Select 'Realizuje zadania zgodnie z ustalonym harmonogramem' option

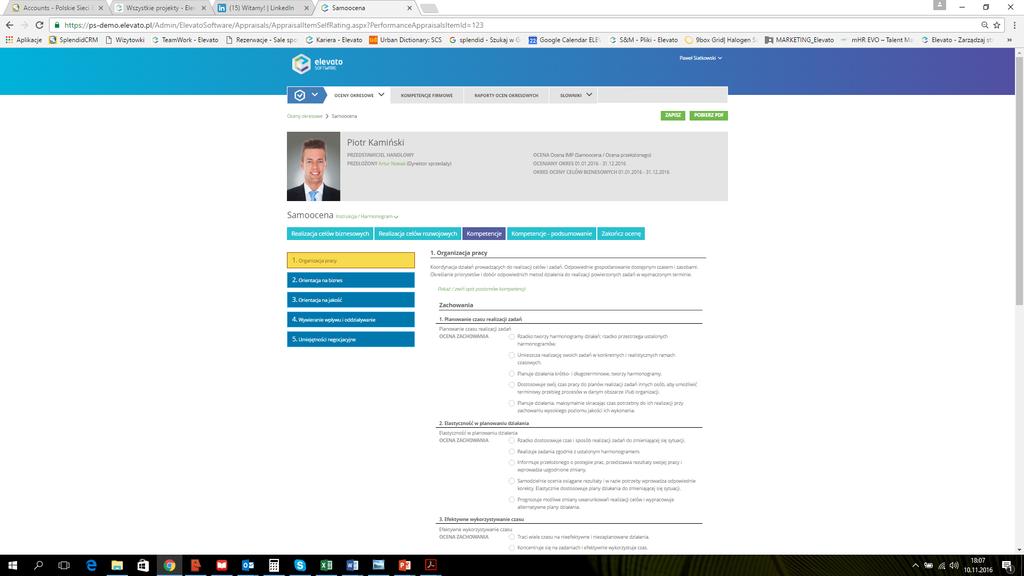tap(512, 451)
